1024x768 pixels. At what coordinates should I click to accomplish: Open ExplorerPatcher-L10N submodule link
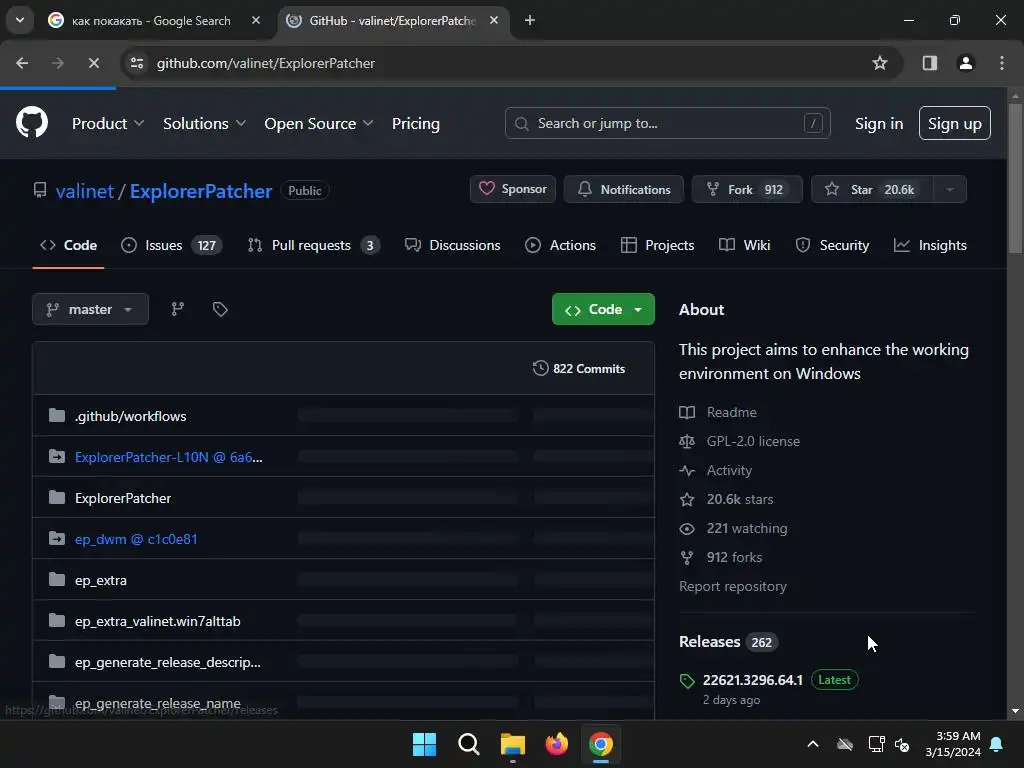(168, 457)
